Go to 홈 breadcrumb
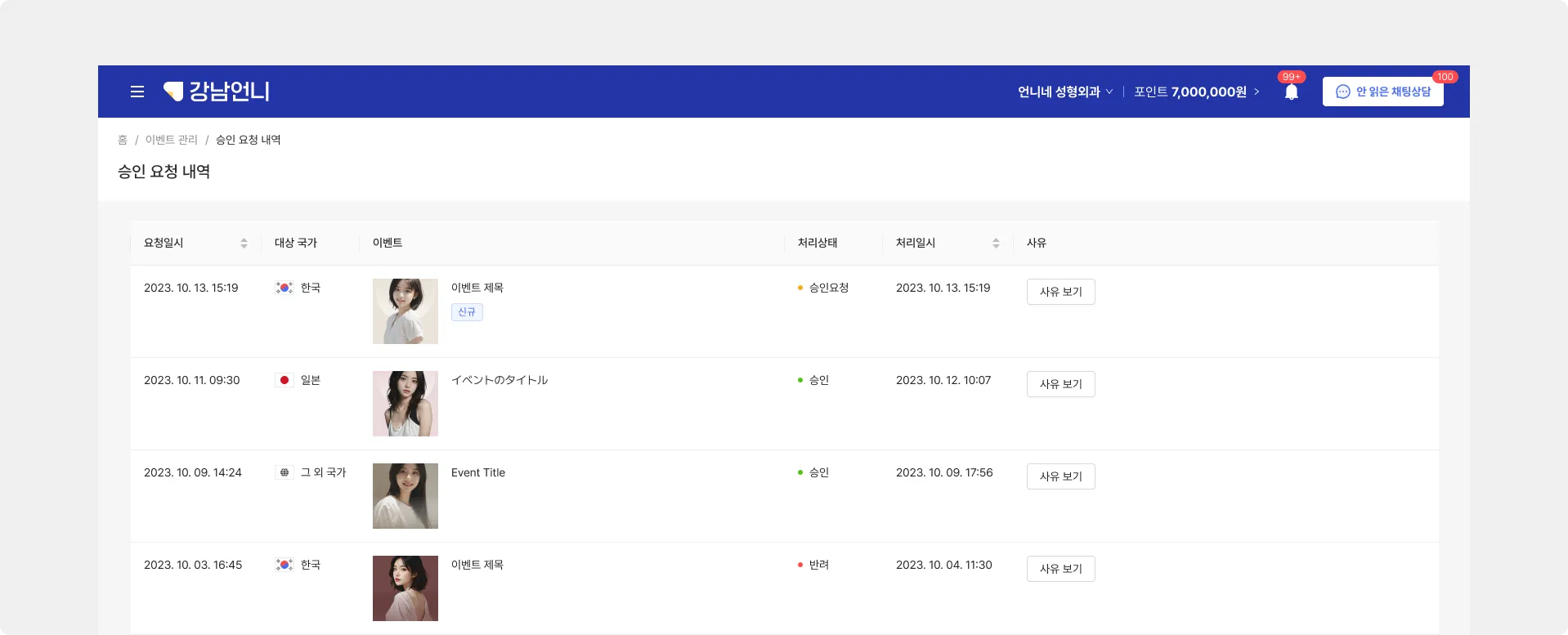Viewport: 1568px width, 635px height. 123,140
